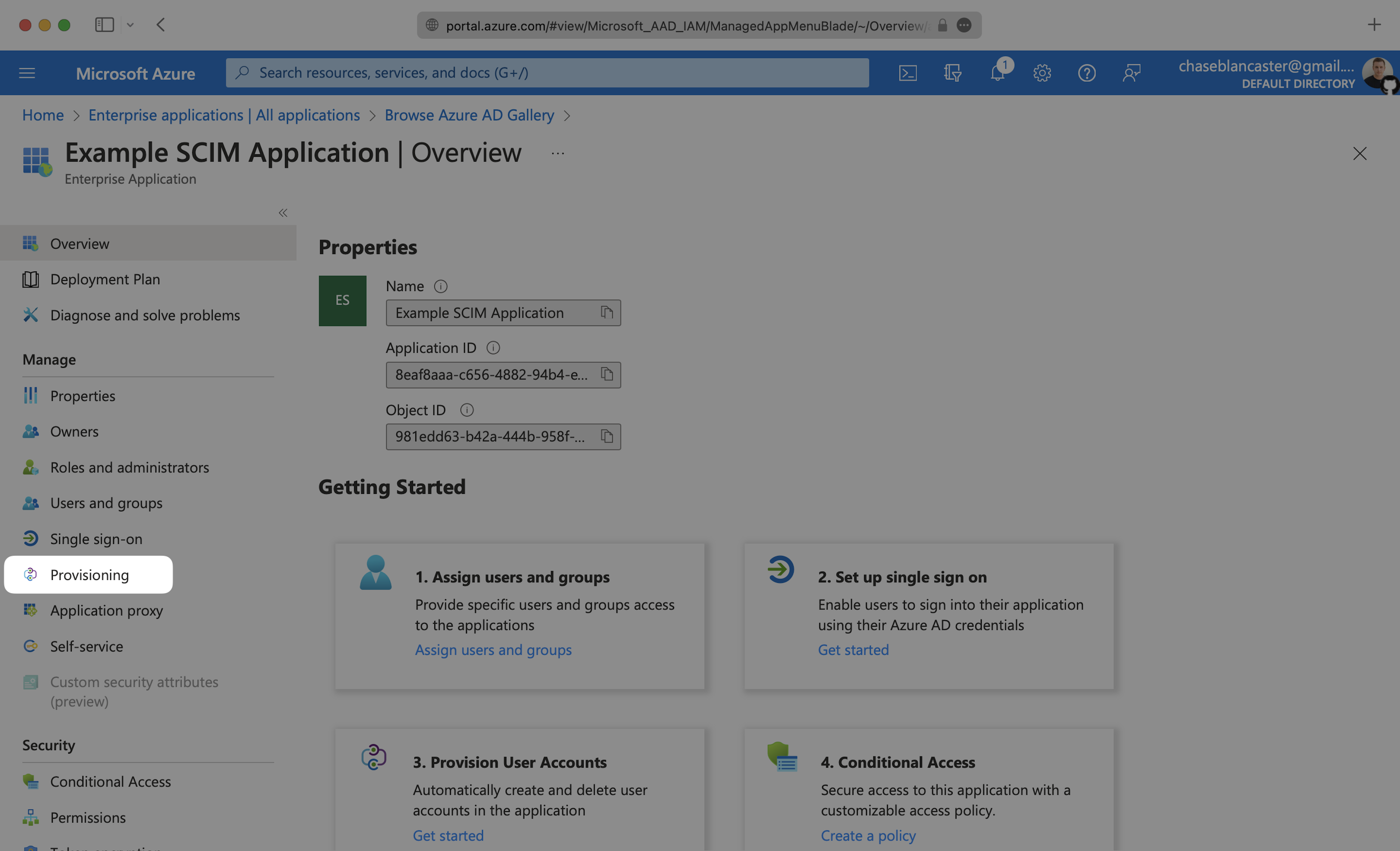Click info icon next to Name
Image resolution: width=1400 pixels, height=851 pixels.
point(440,286)
